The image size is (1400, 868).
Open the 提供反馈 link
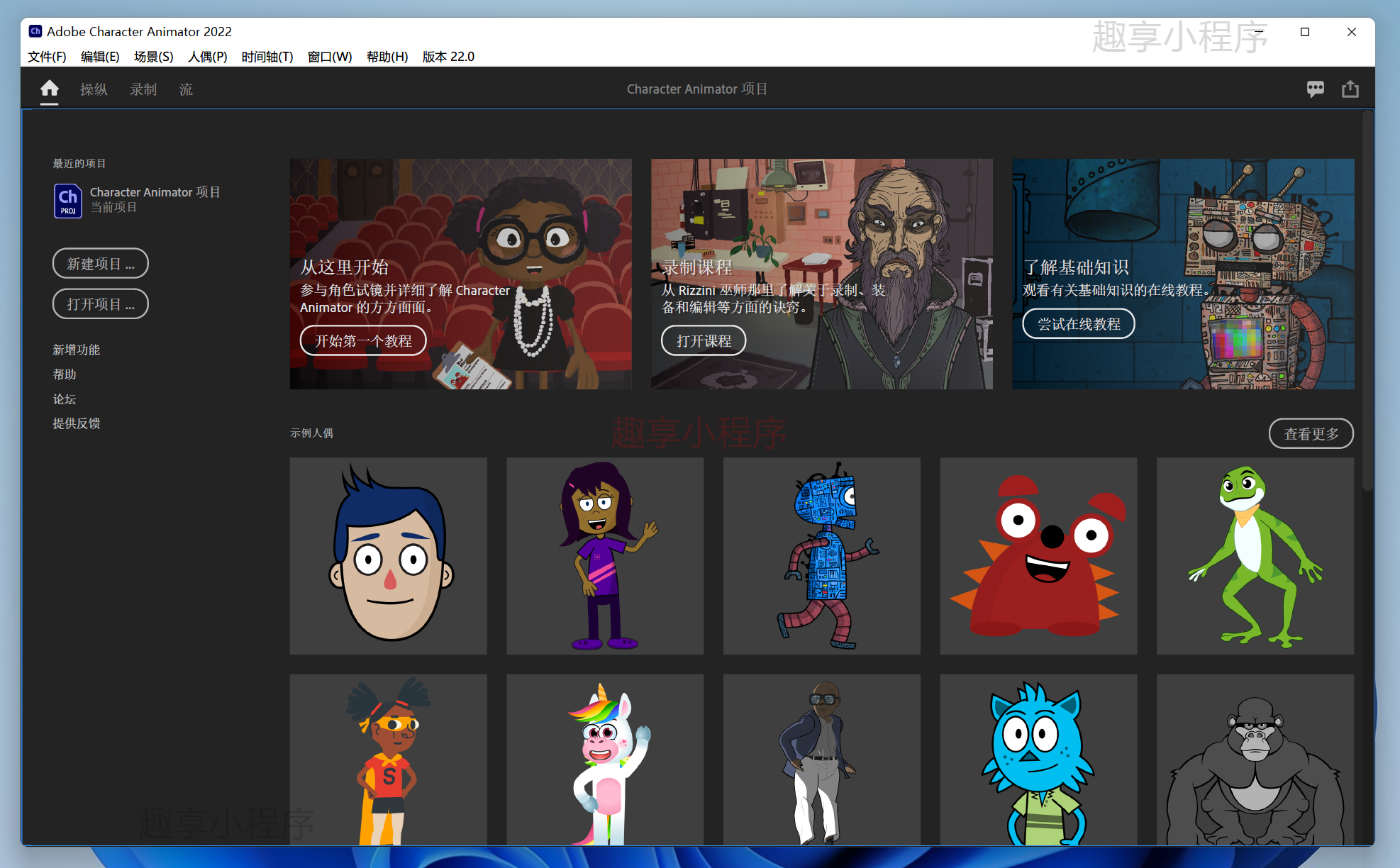point(76,423)
